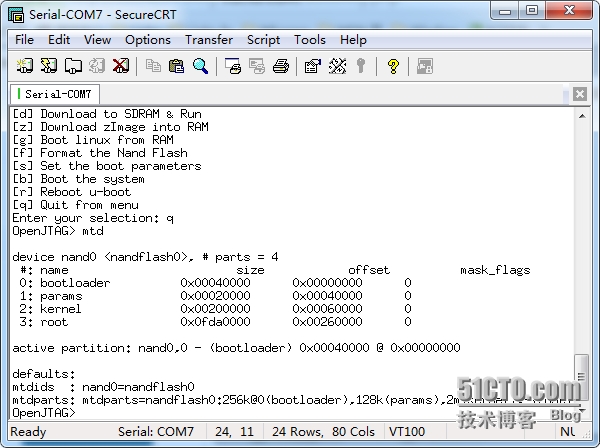The width and height of the screenshot is (600, 448).
Task: Click the 'VT100' status bar entry
Action: [x=407, y=432]
